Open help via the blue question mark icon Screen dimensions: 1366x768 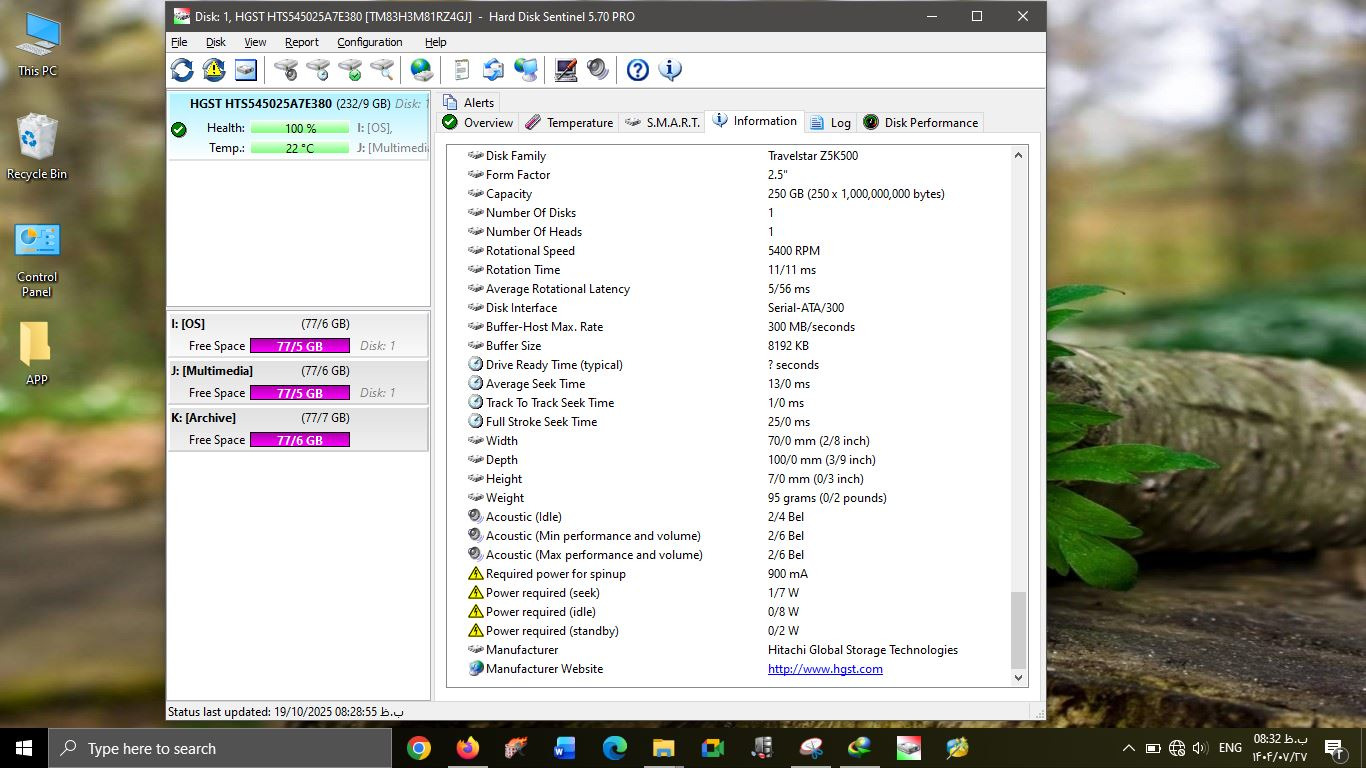point(638,70)
